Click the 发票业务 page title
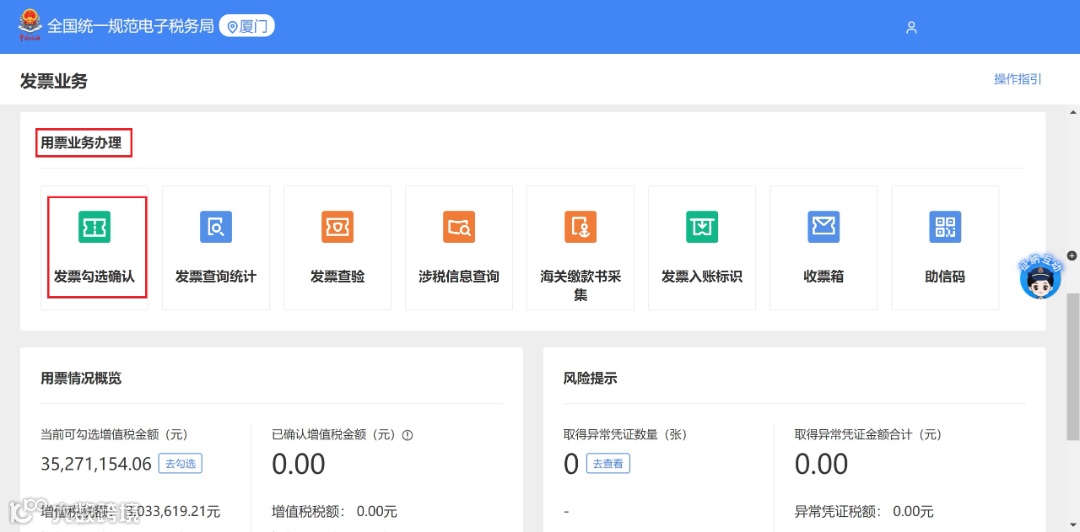Screen dimensions: 1080x532 [x=54, y=81]
